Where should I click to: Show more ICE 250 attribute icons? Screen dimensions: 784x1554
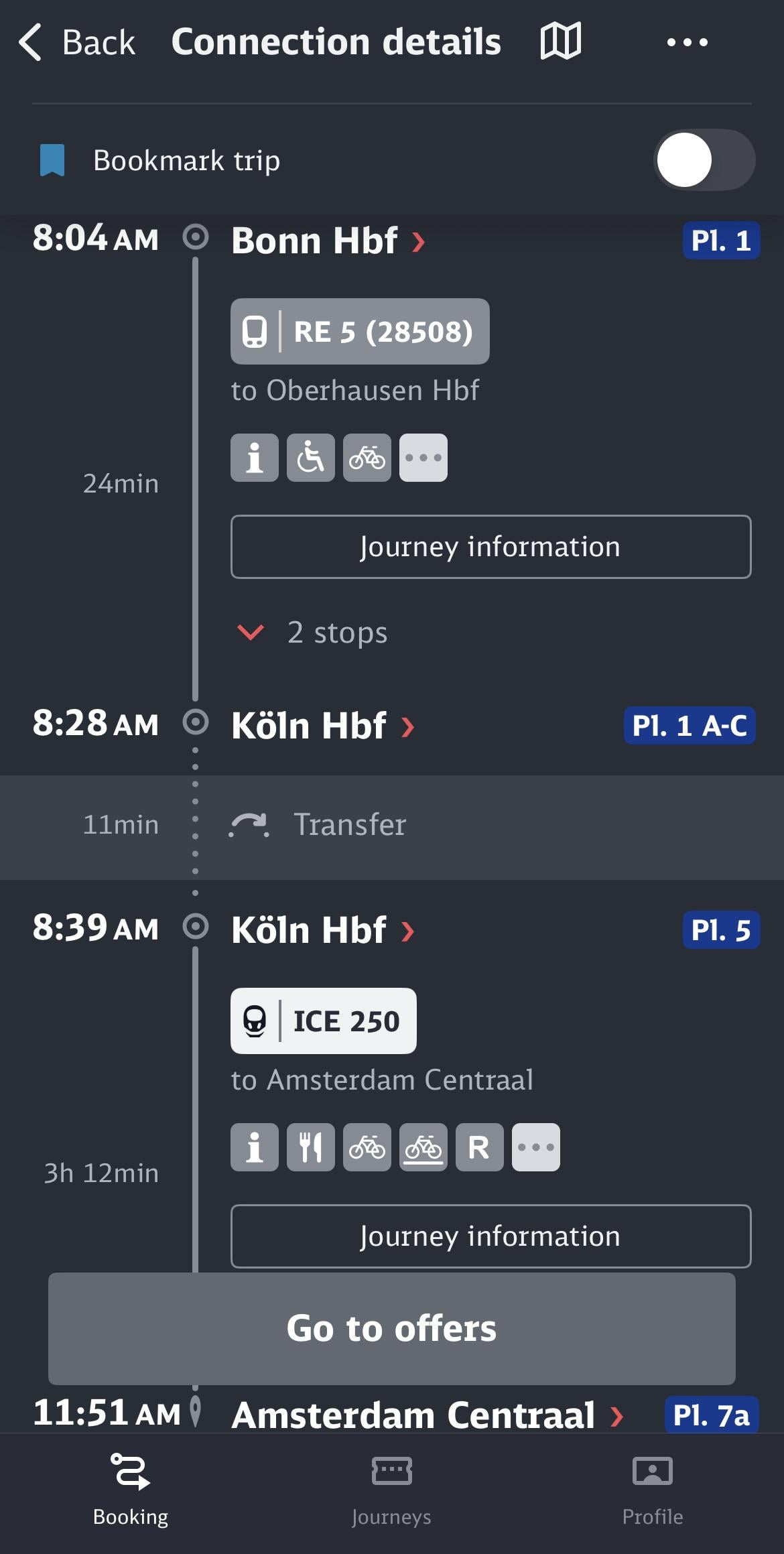coord(536,1147)
